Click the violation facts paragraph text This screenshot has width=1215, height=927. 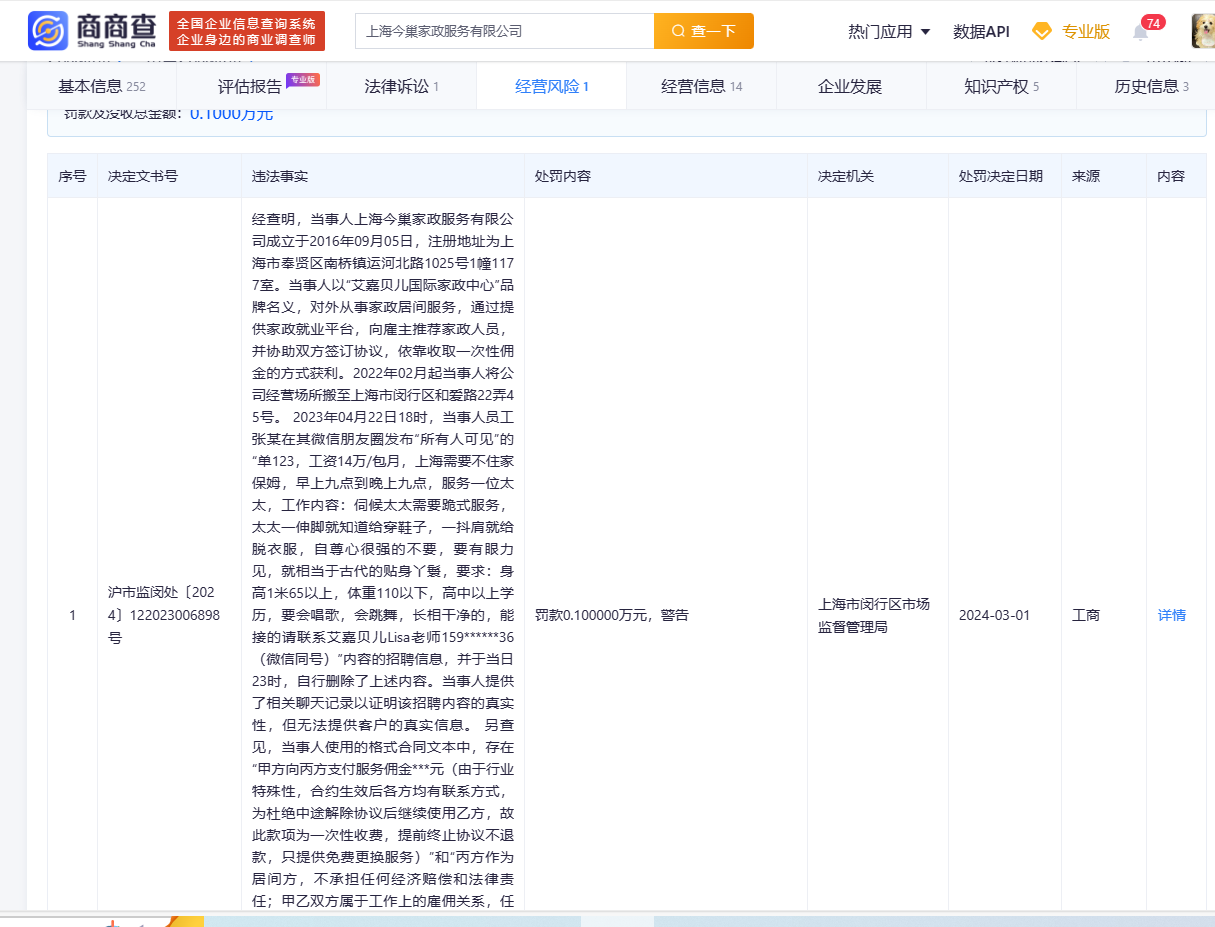(x=383, y=560)
